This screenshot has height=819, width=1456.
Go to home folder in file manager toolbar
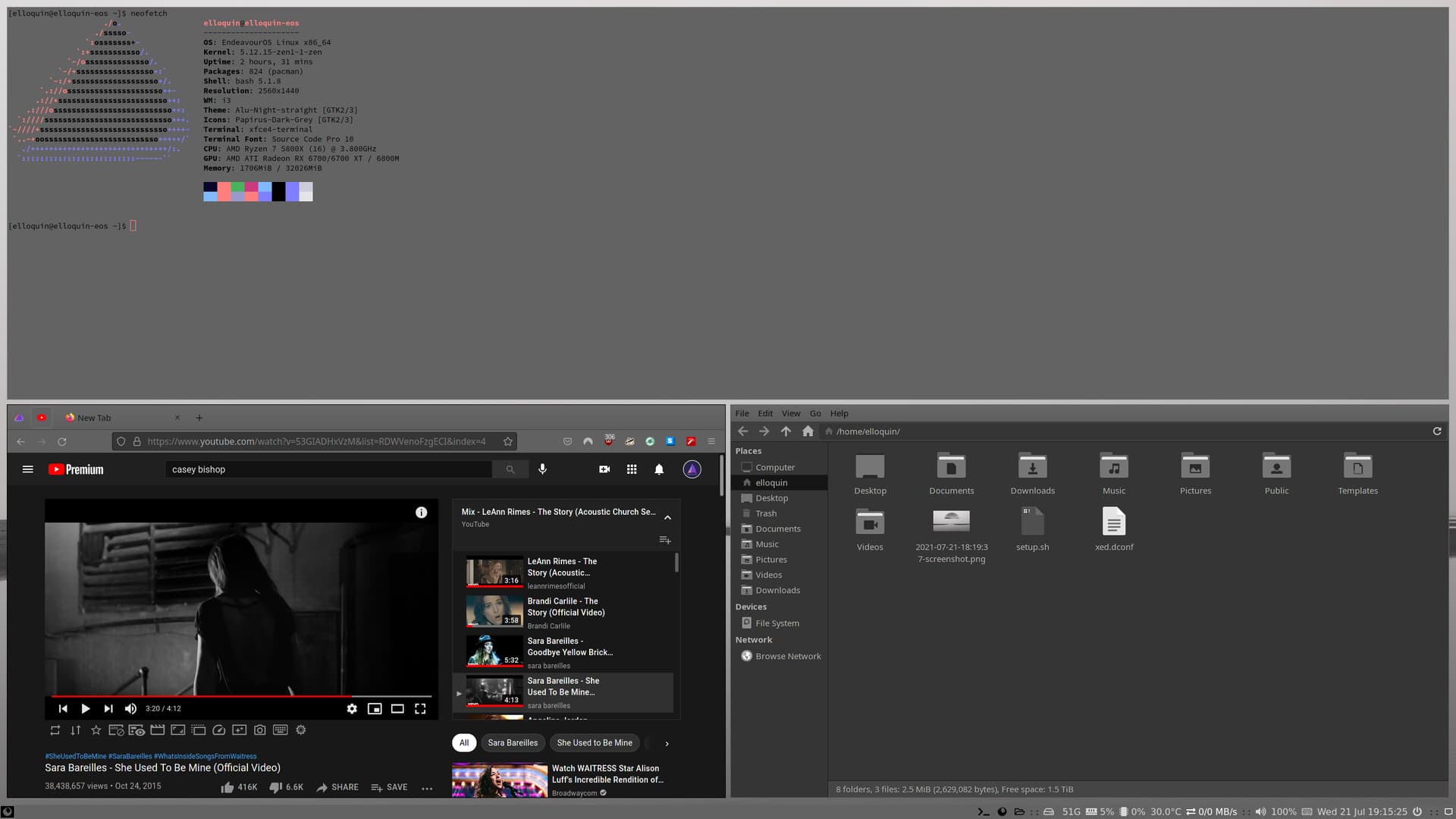[x=808, y=431]
